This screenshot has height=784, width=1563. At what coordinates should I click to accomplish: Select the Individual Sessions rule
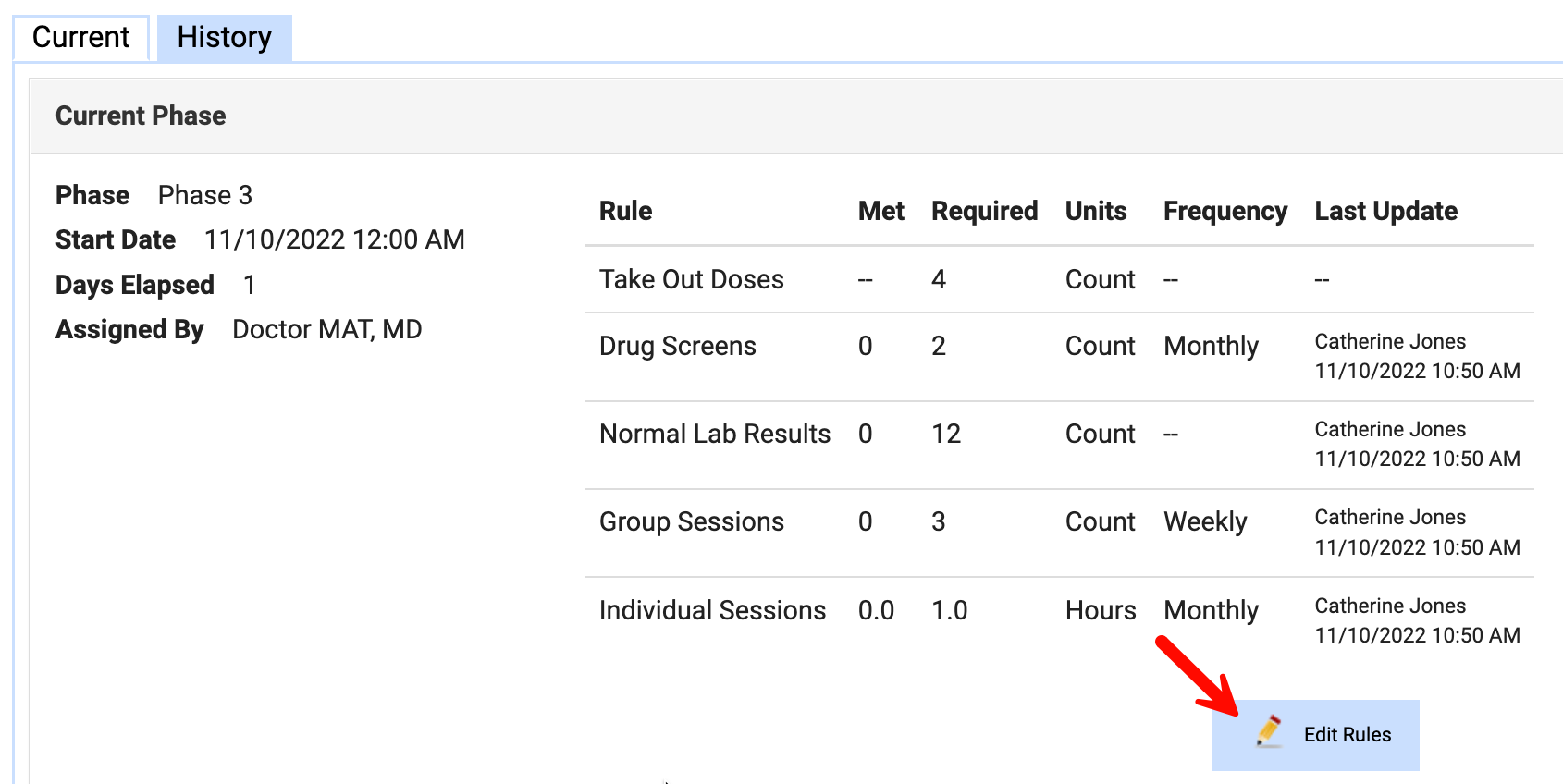tap(712, 610)
